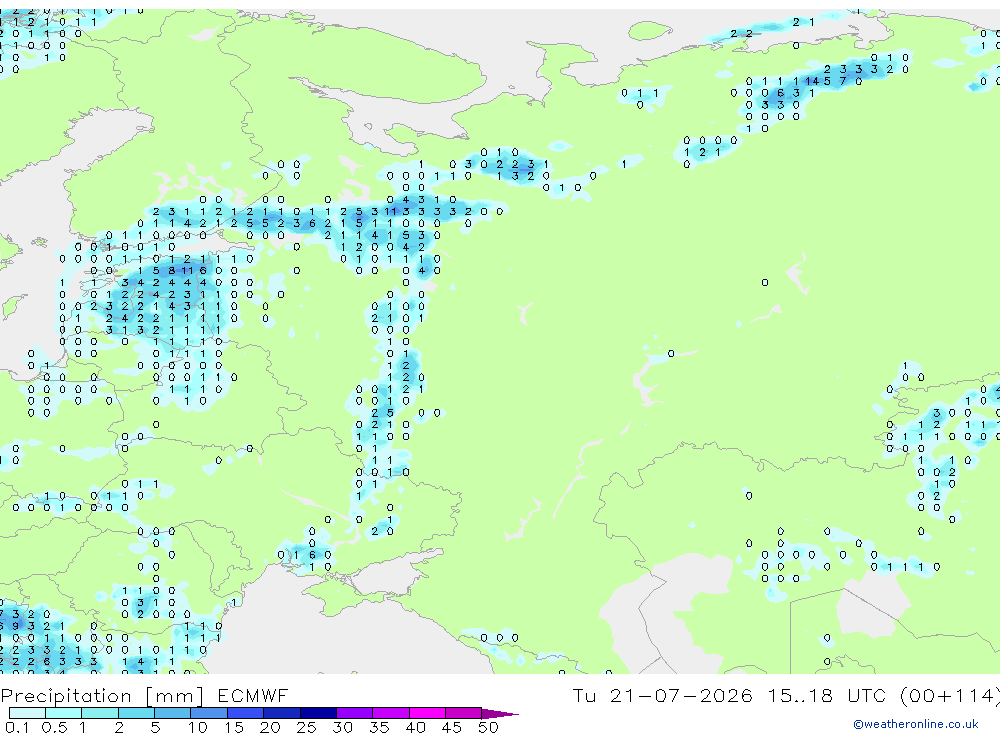Click the "0.1" legend scale label

pos(17,727)
